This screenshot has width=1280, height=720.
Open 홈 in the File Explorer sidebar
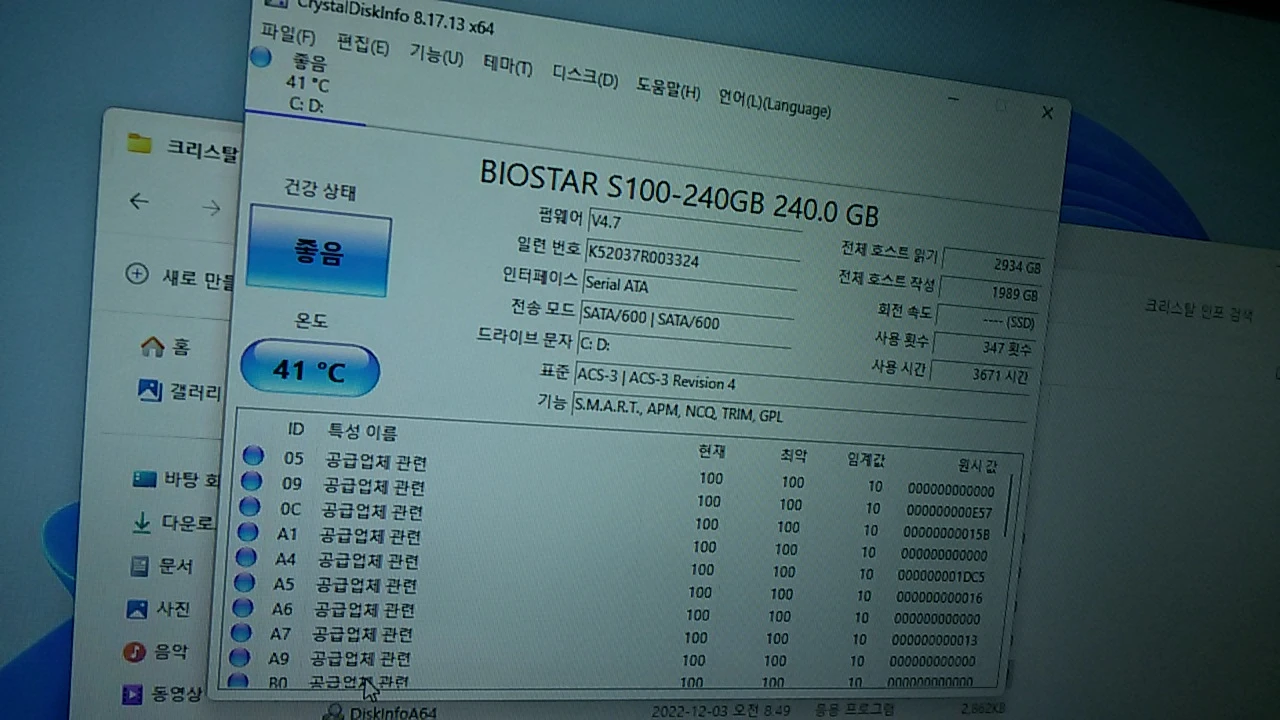pos(165,347)
